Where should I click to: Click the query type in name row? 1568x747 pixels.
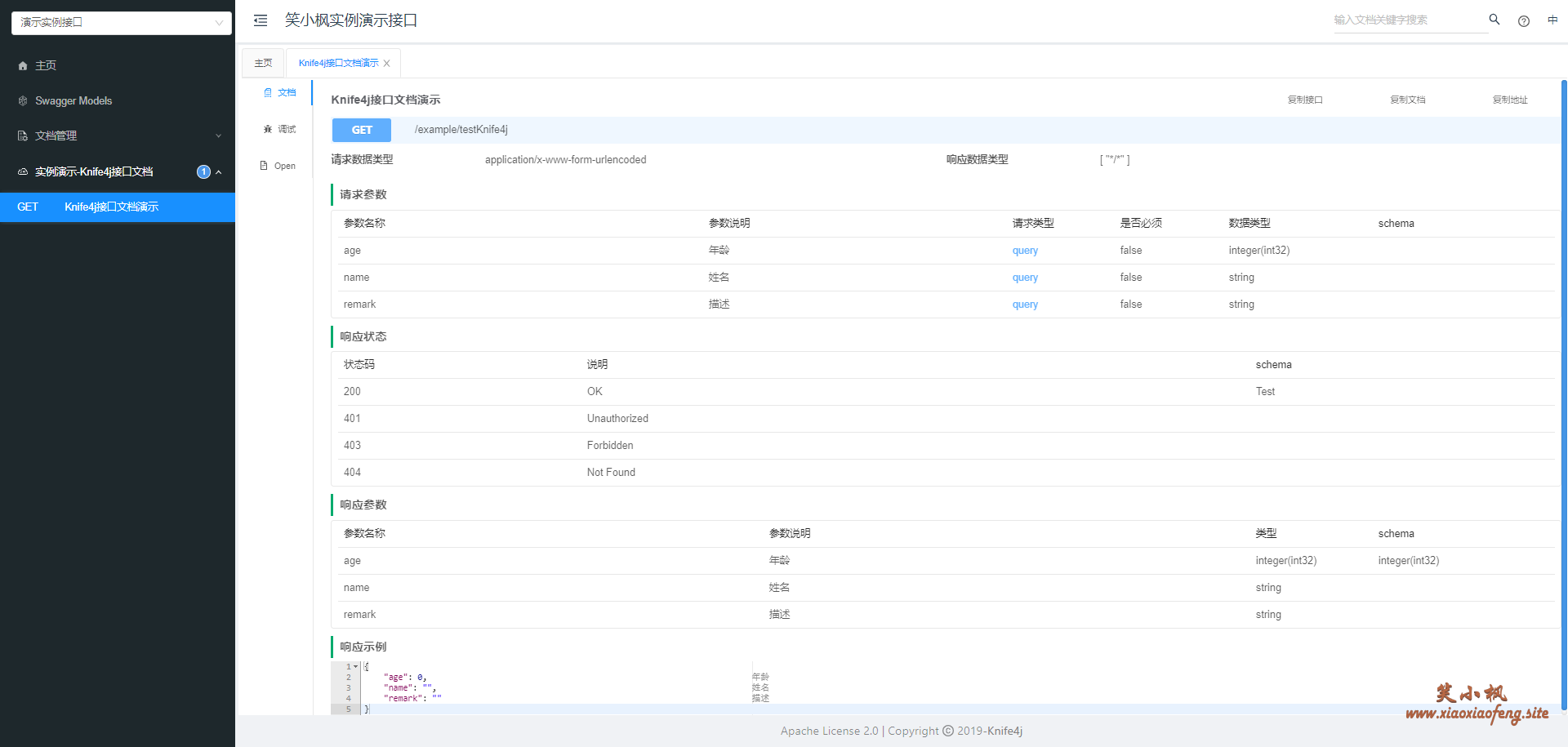coord(1025,278)
